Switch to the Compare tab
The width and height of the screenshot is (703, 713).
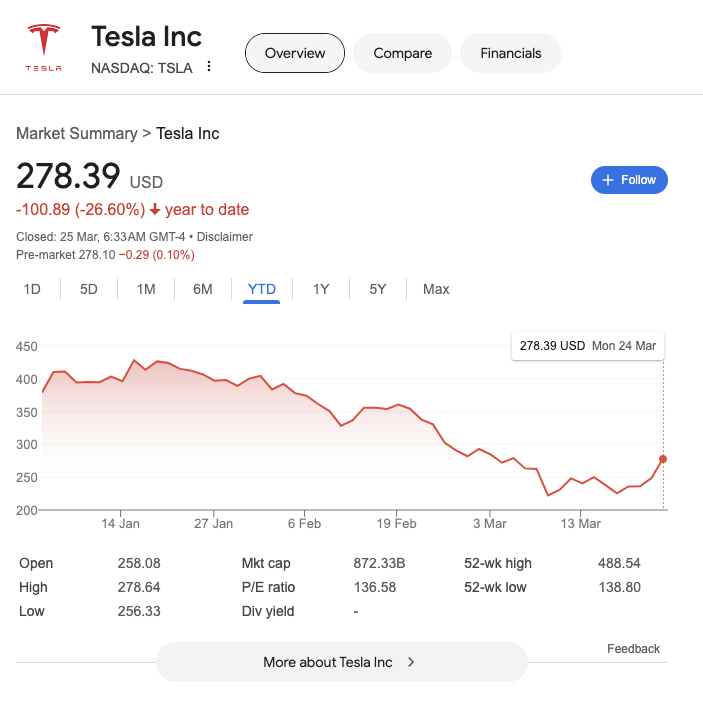pyautogui.click(x=402, y=53)
